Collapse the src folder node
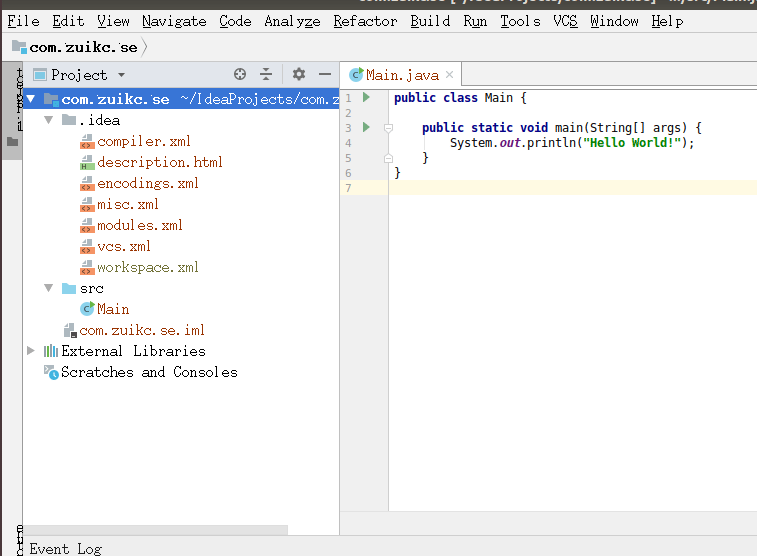This screenshot has width=757, height=556. click(48, 288)
